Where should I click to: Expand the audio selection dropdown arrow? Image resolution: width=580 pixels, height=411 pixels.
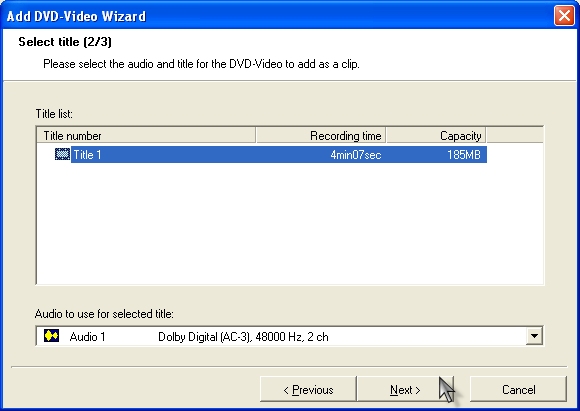(534, 336)
